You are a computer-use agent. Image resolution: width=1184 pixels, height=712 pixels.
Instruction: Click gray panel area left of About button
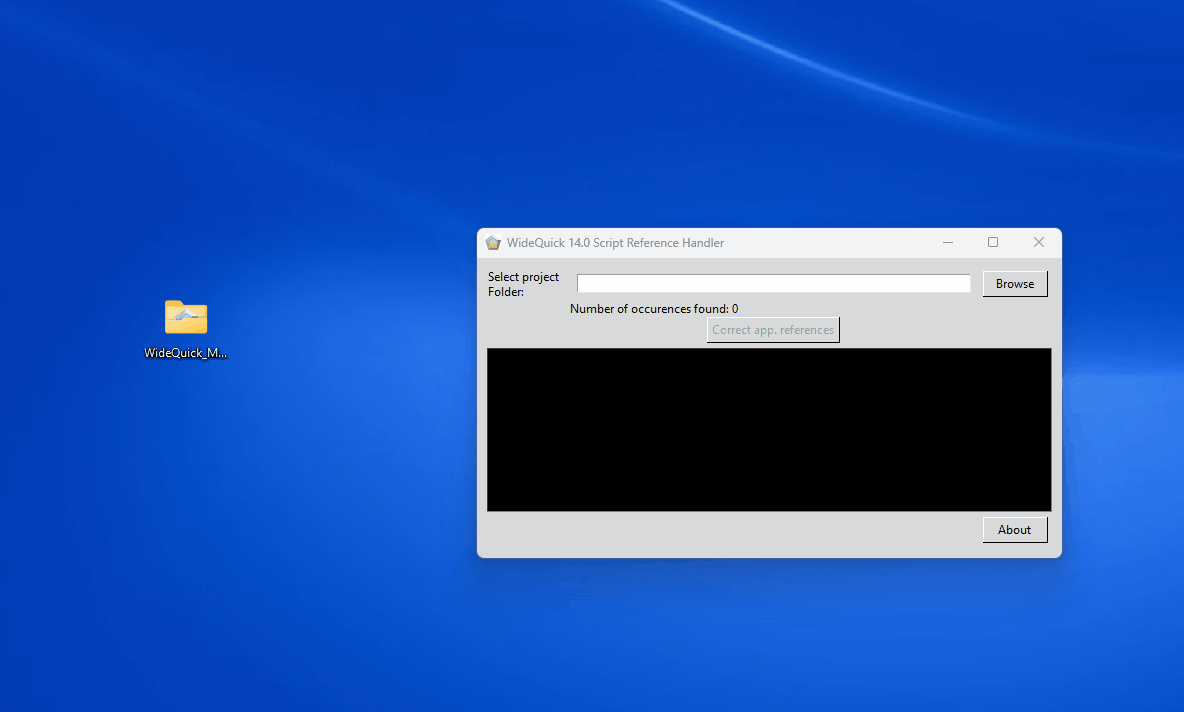tap(730, 532)
